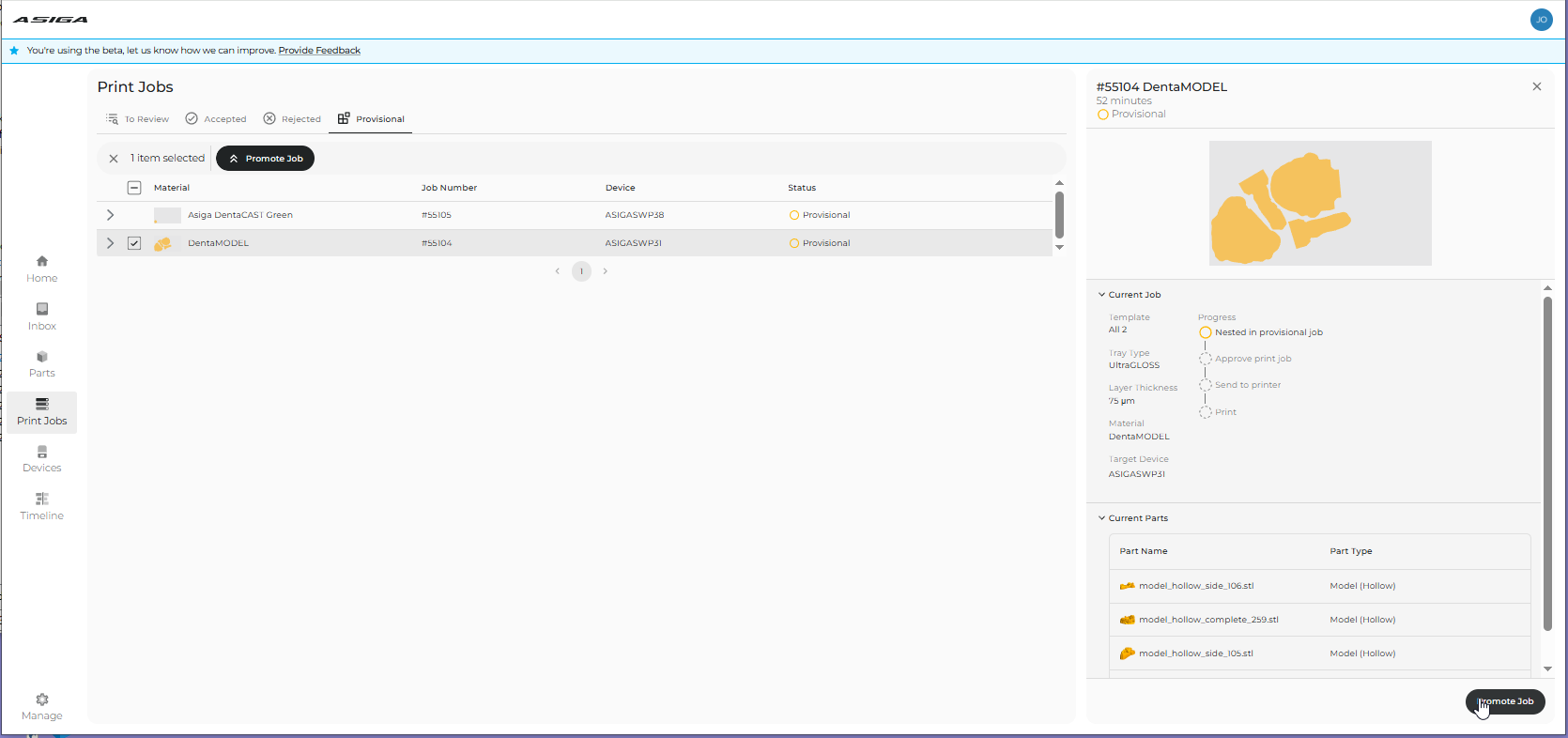The height and width of the screenshot is (738, 1568).
Task: Collapse the Current Parts section
Action: 1102,518
